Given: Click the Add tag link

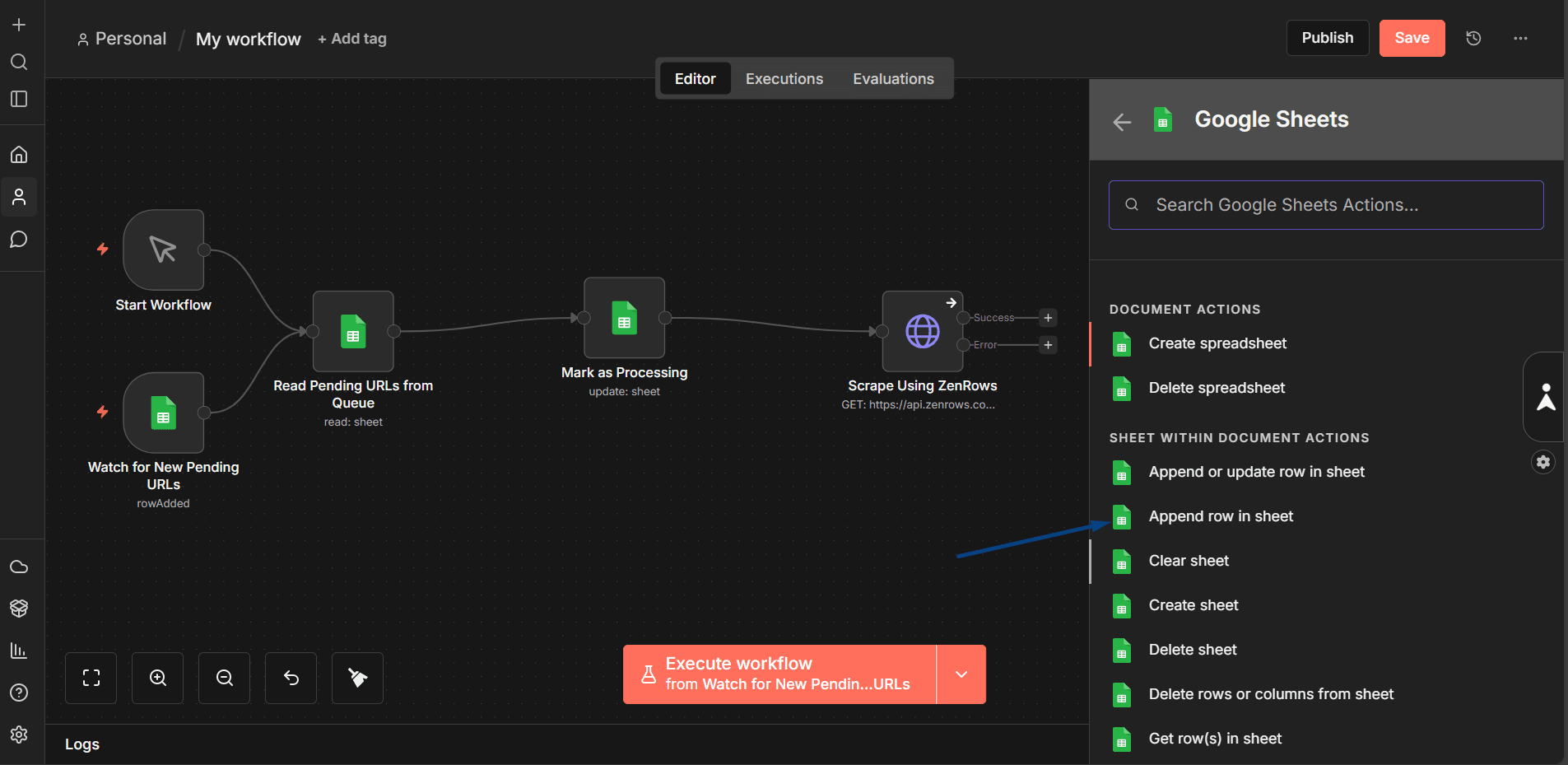Looking at the screenshot, I should click(352, 39).
